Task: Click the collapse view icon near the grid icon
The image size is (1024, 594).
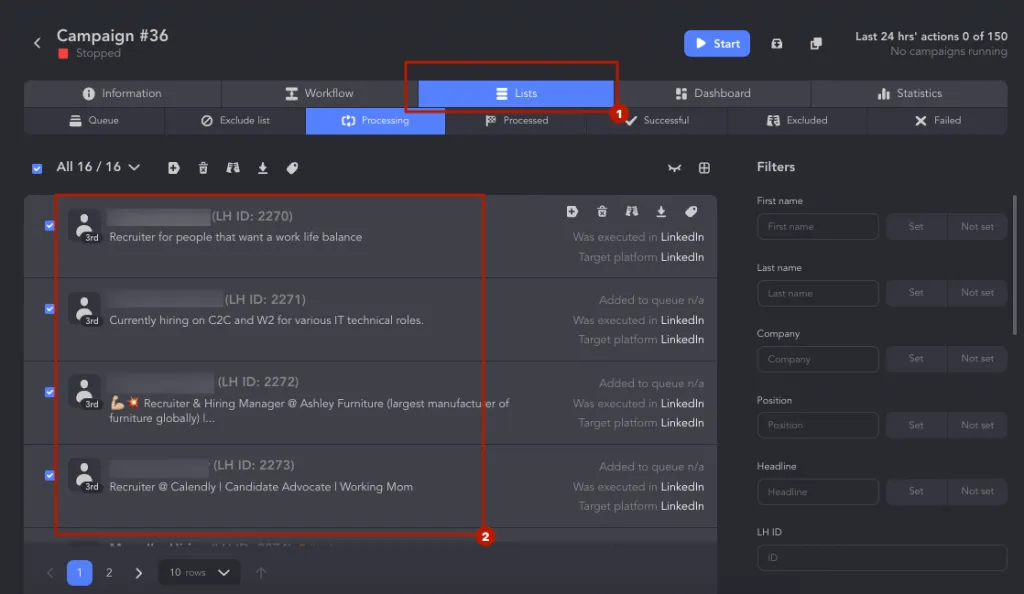Action: tap(675, 168)
